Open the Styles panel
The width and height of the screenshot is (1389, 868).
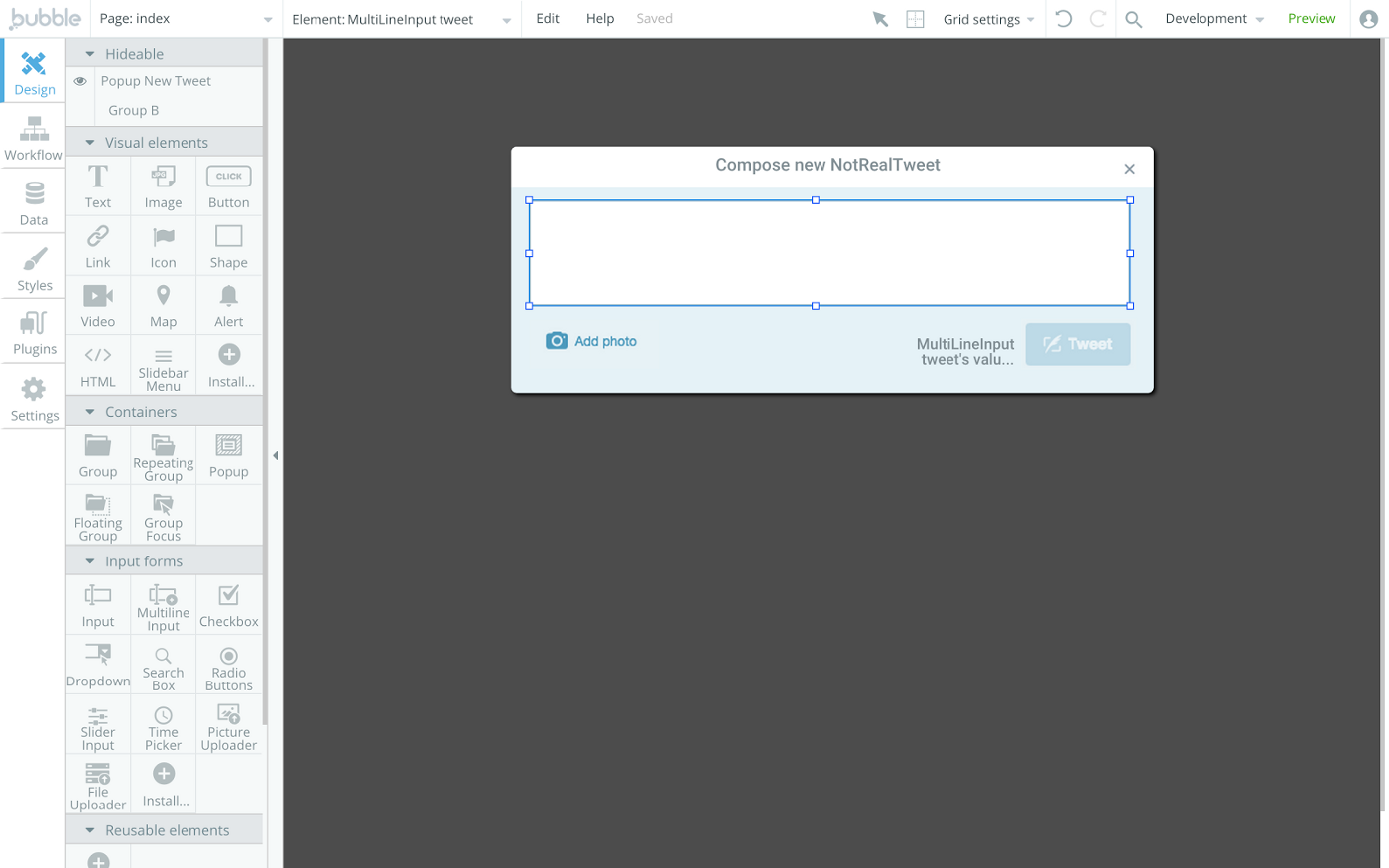[33, 268]
